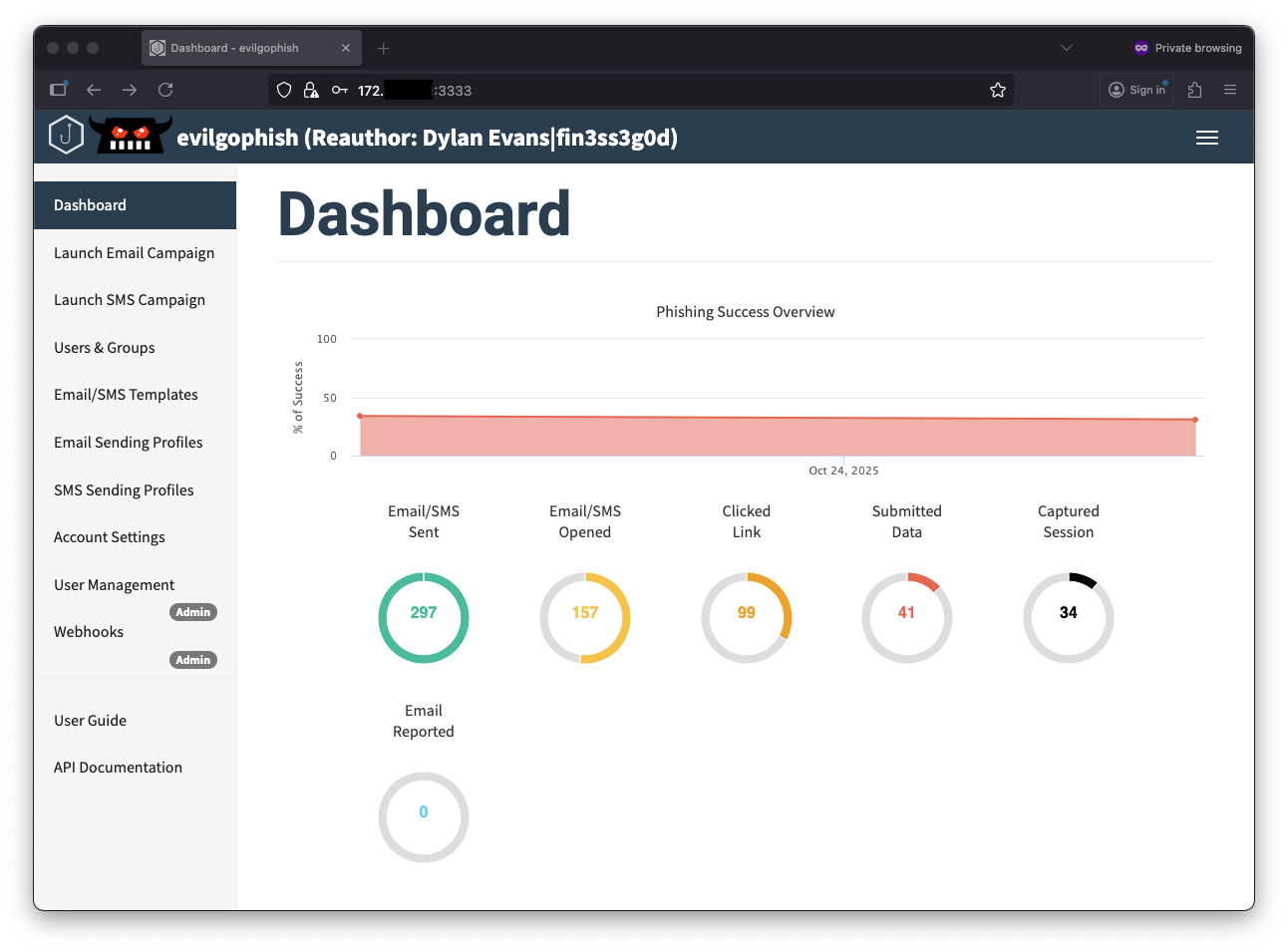Click the shield tracking protection icon
1288x952 pixels.
point(284,91)
